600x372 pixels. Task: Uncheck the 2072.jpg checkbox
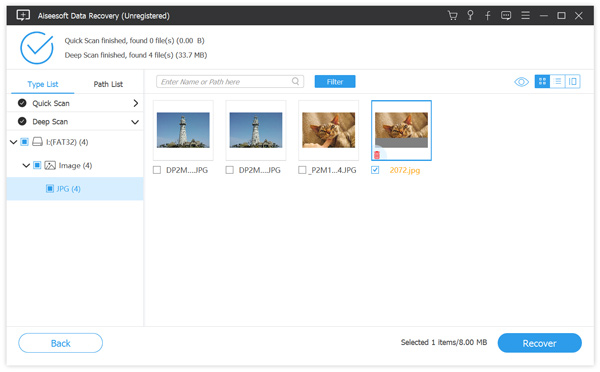(375, 170)
